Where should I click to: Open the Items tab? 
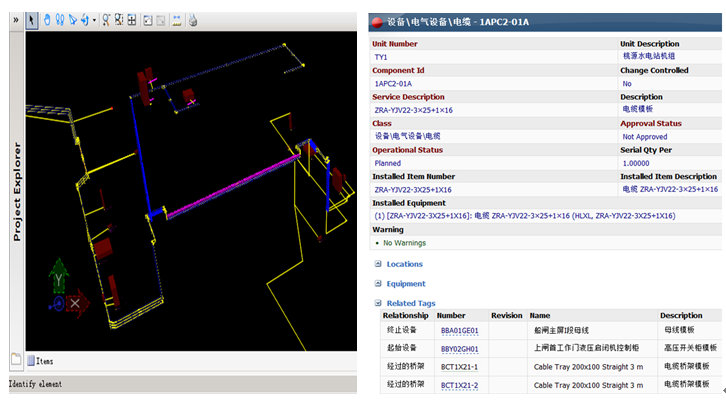point(44,361)
